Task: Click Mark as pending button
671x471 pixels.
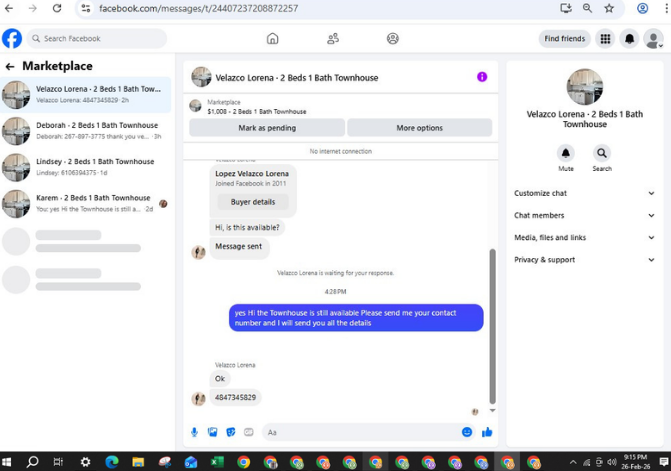Action: click(x=267, y=128)
